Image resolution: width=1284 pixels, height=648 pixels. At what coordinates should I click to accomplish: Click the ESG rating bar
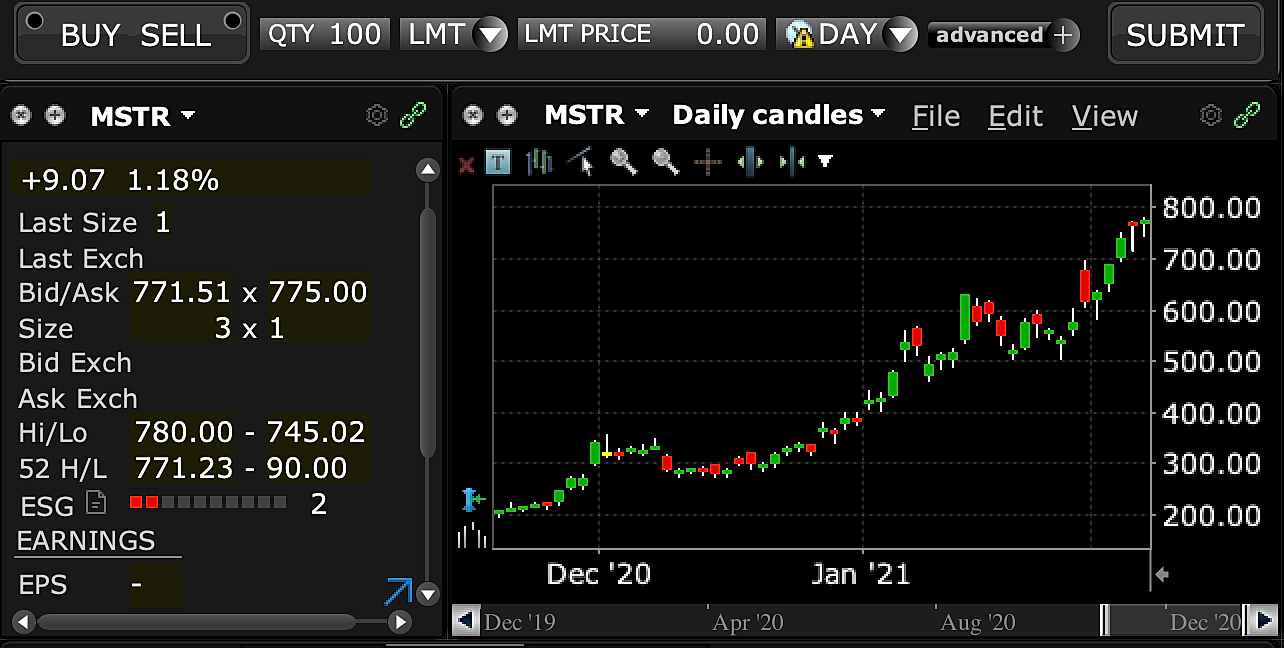point(208,502)
